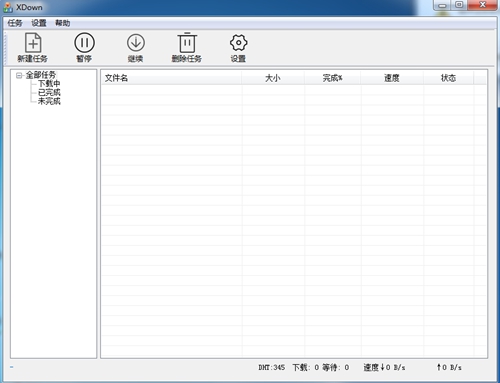Collapse the 全部任务 tree node
Screen dimensions: 500x383
[x=19, y=75]
